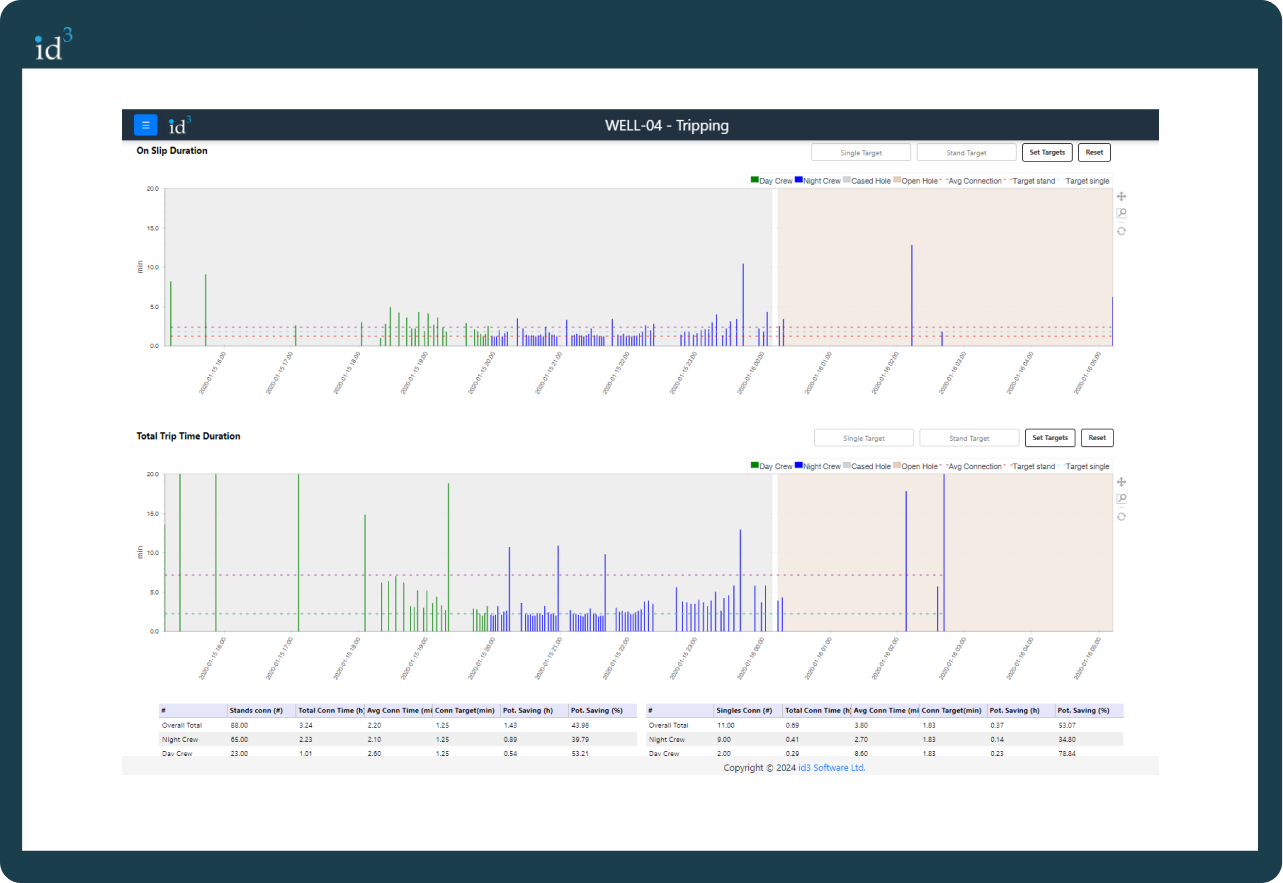This screenshot has width=1283, height=883.
Task: Click the 'On Slip Duration' heading
Action: 172,151
